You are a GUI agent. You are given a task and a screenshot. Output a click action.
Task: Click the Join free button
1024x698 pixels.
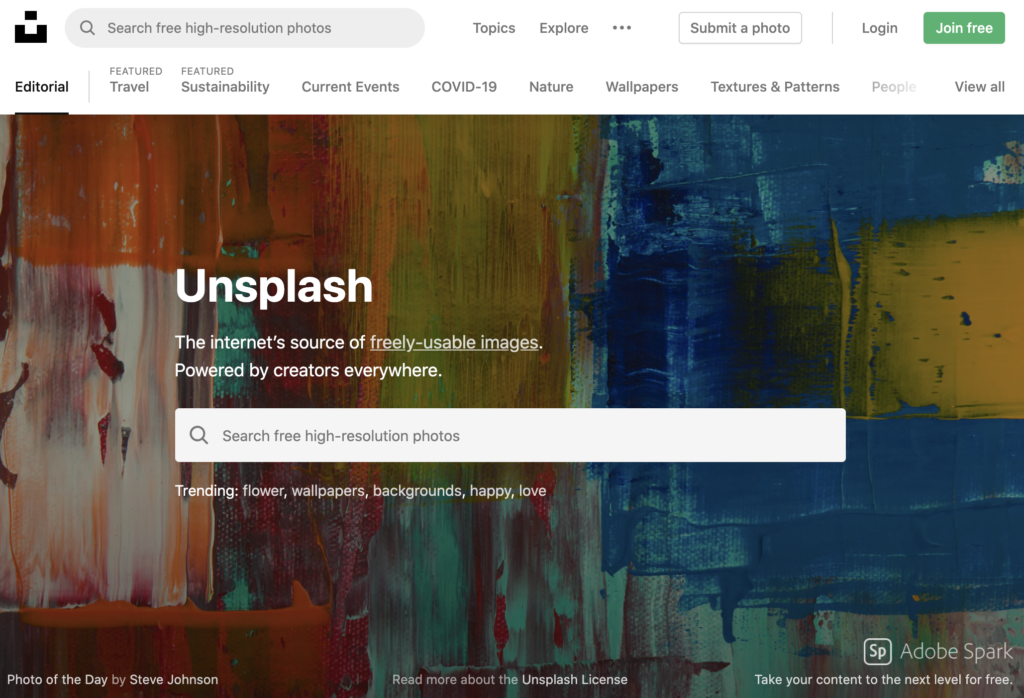point(964,28)
